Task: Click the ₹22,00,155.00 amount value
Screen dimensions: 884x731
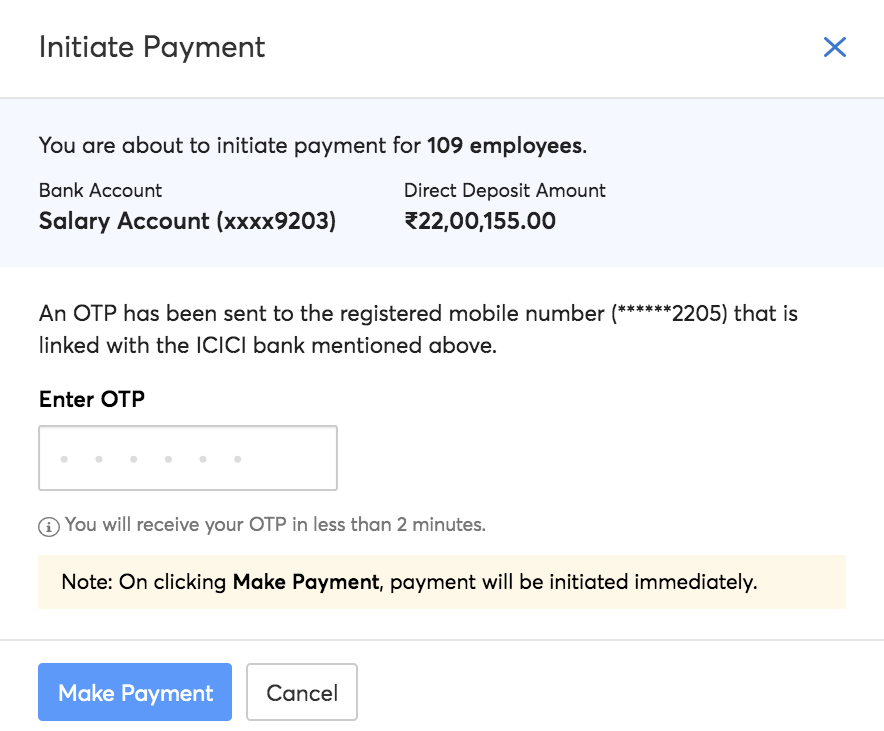Action: pos(480,221)
